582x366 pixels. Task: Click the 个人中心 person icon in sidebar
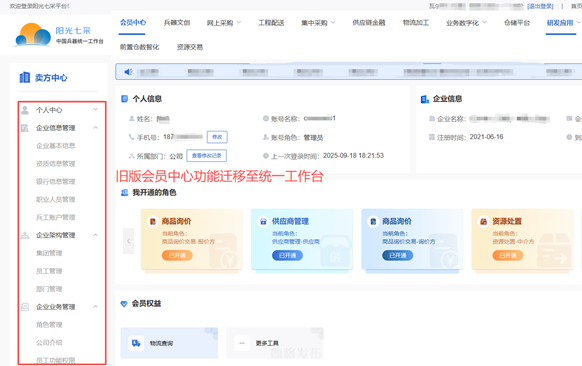pyautogui.click(x=25, y=110)
